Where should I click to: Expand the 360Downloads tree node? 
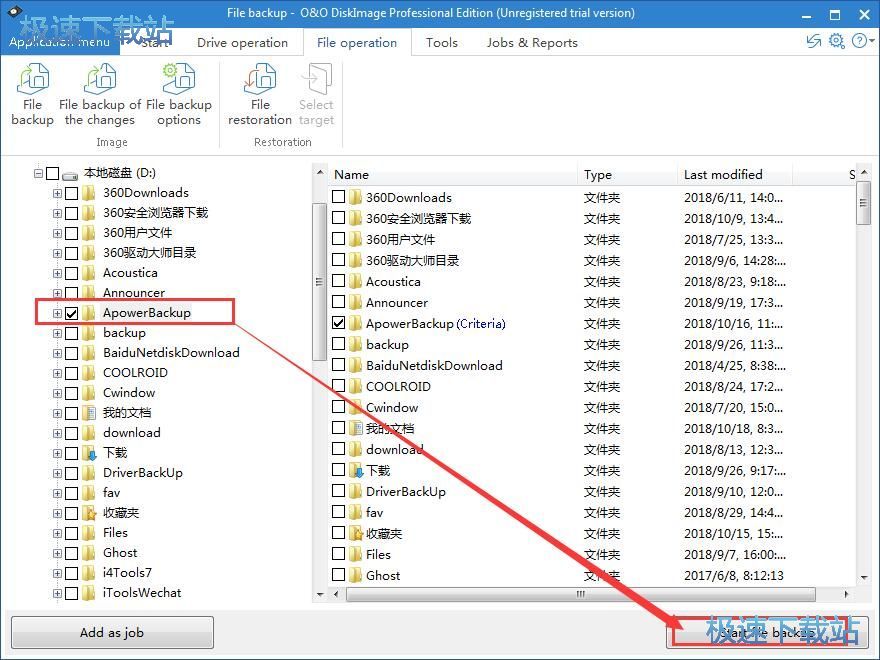tap(57, 194)
